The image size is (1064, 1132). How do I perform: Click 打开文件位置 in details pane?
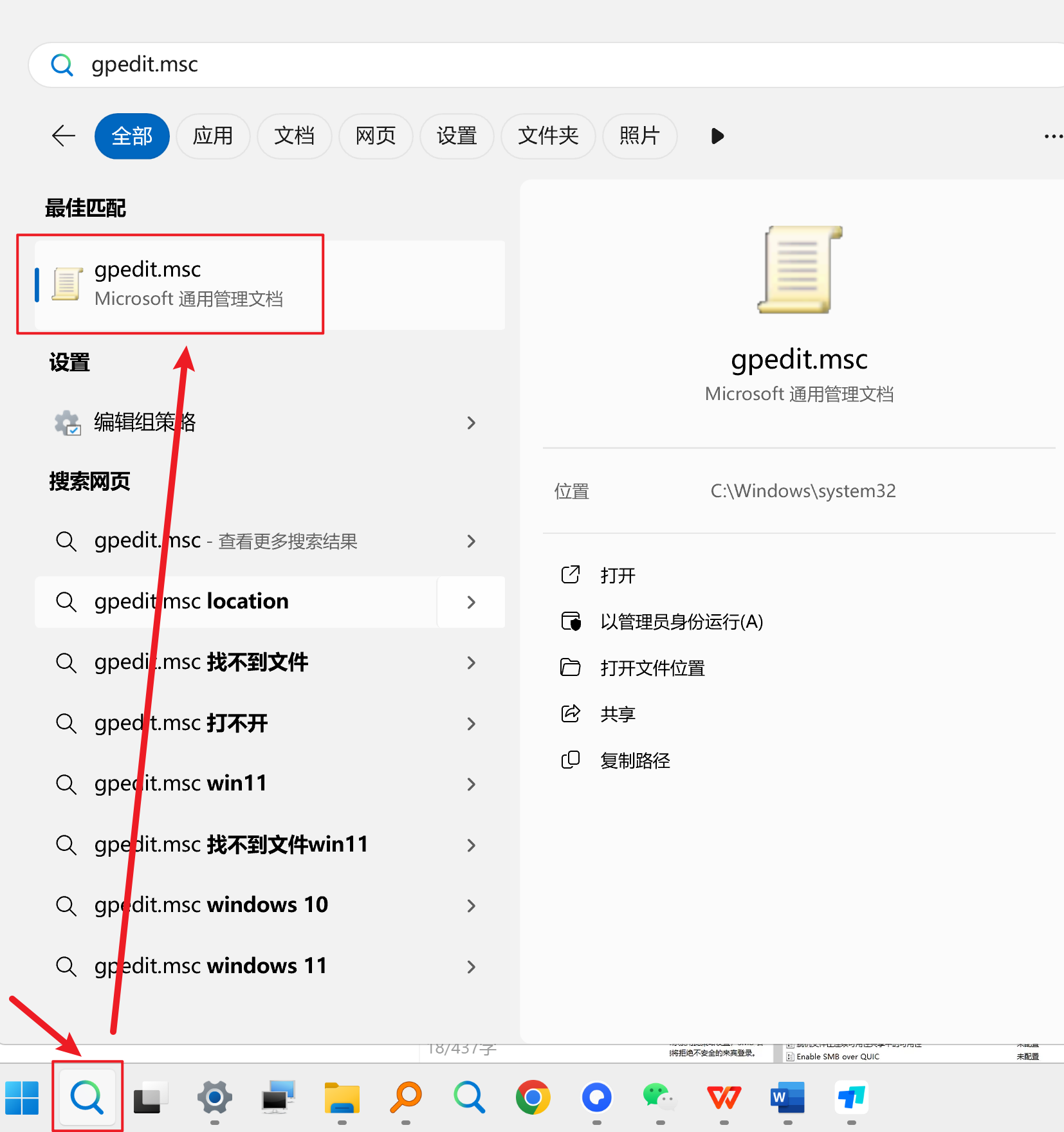click(652, 668)
